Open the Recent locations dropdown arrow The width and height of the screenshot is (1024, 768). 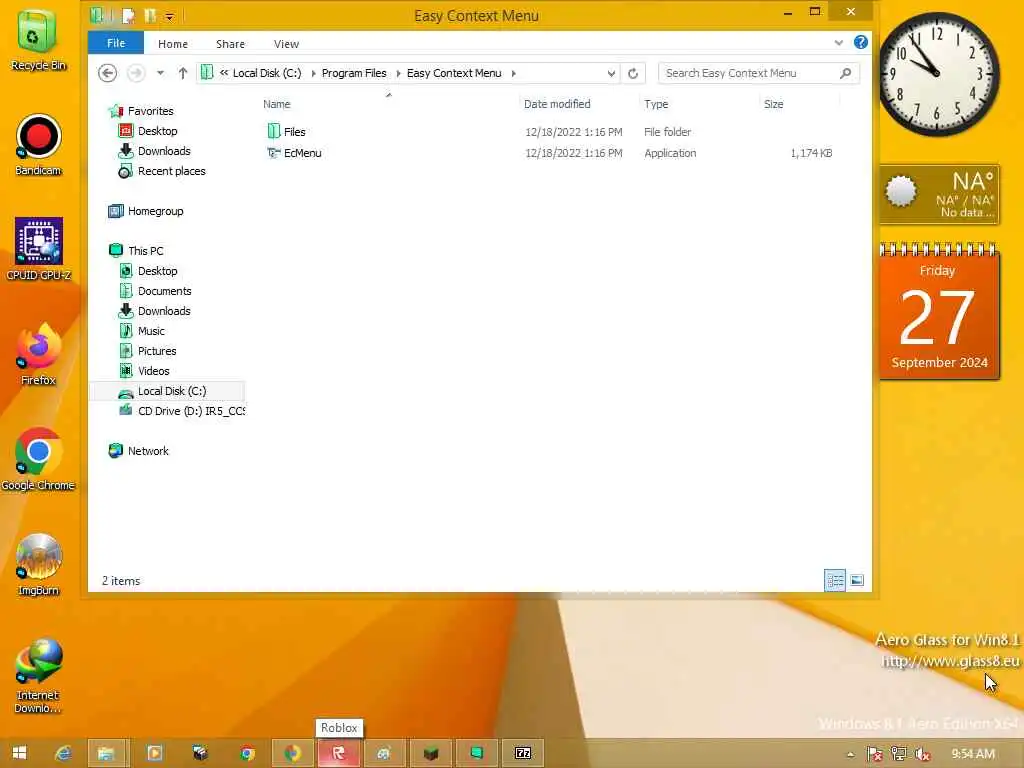tap(160, 73)
